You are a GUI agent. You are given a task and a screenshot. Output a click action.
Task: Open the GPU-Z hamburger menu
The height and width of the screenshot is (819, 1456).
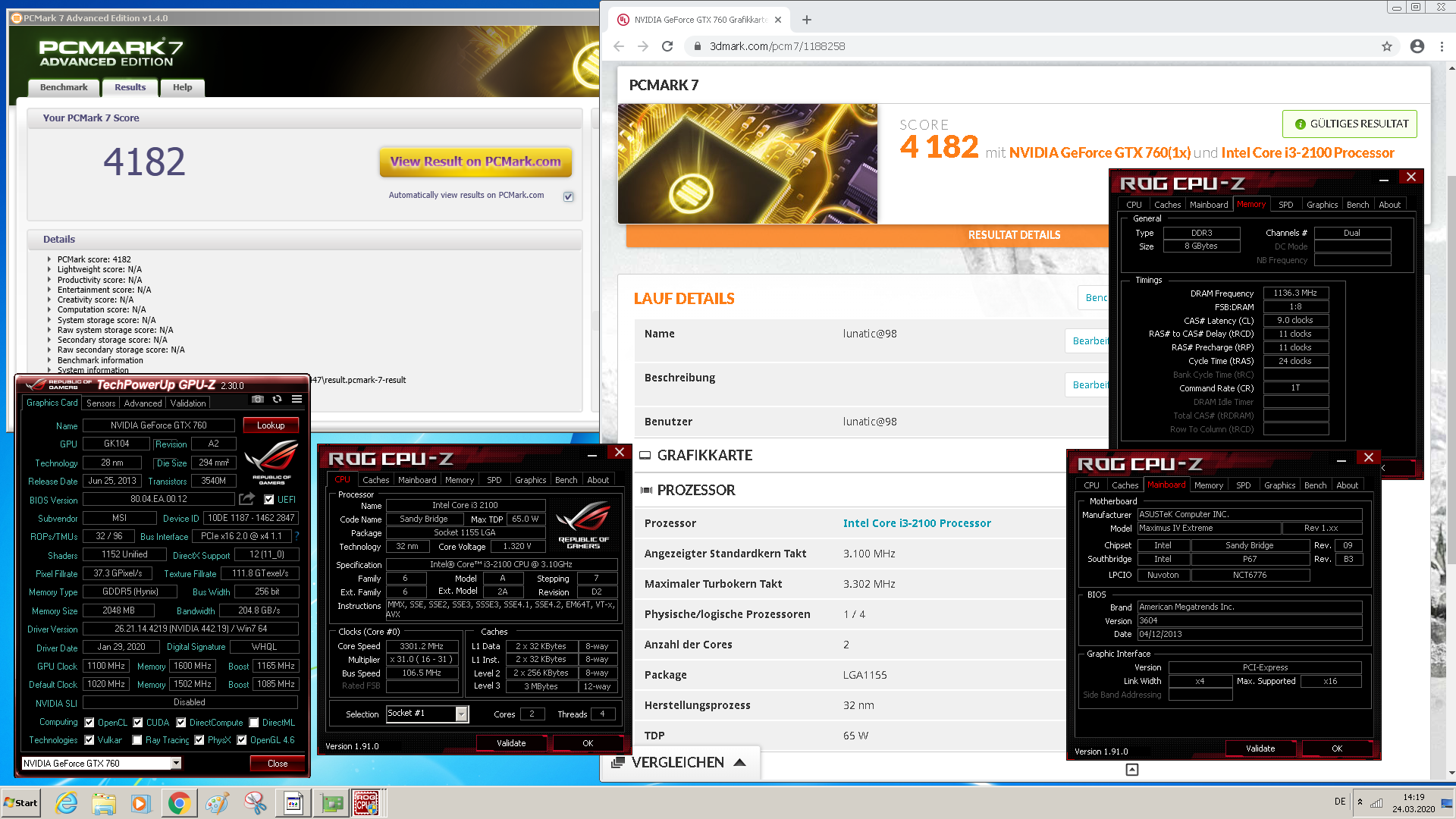point(297,399)
